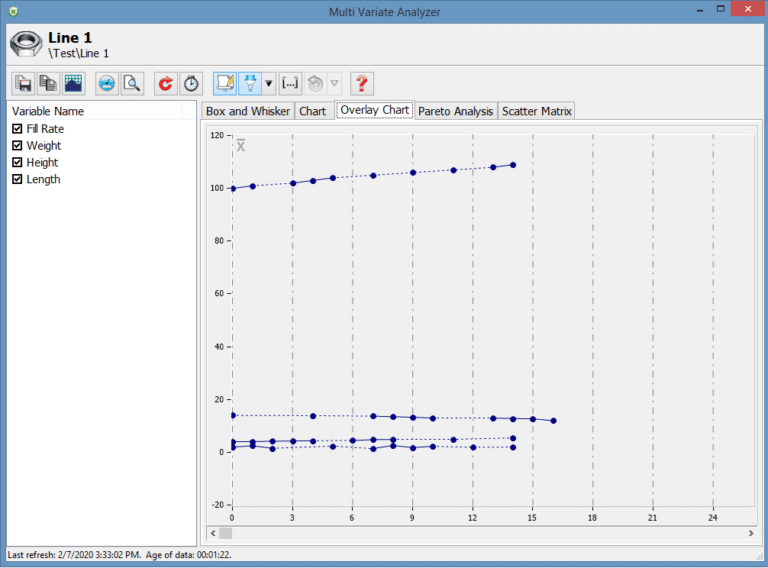Viewport: 768px width, 568px height.
Task: Click the red refresh arrow icon
Action: coord(165,83)
